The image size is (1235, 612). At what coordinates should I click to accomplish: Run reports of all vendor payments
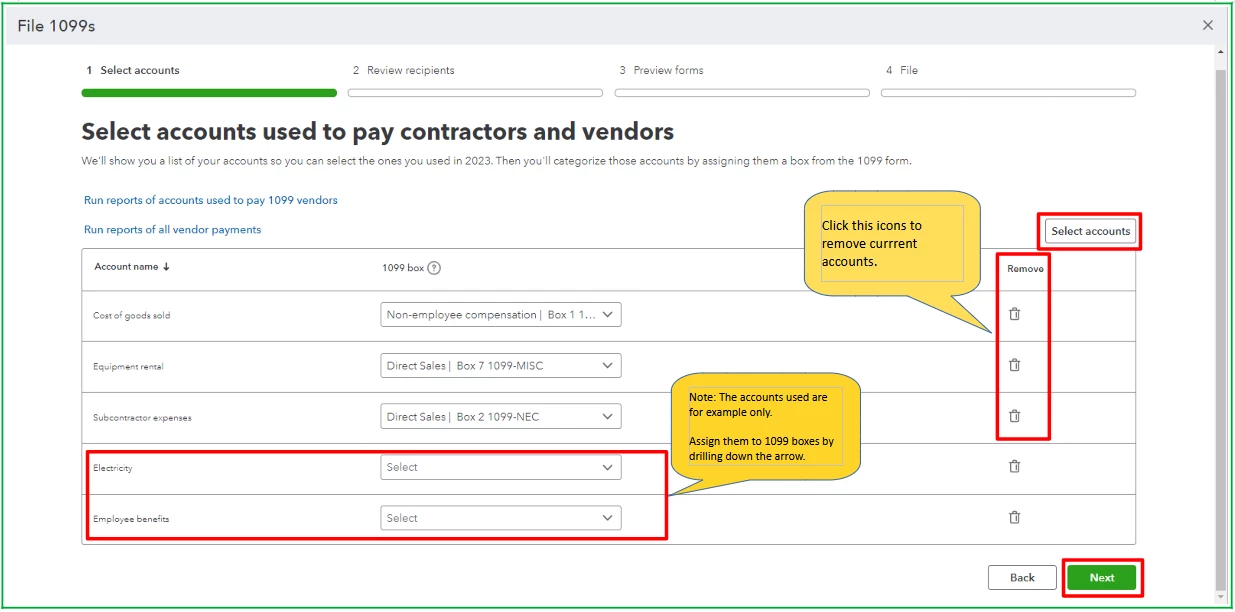click(172, 229)
